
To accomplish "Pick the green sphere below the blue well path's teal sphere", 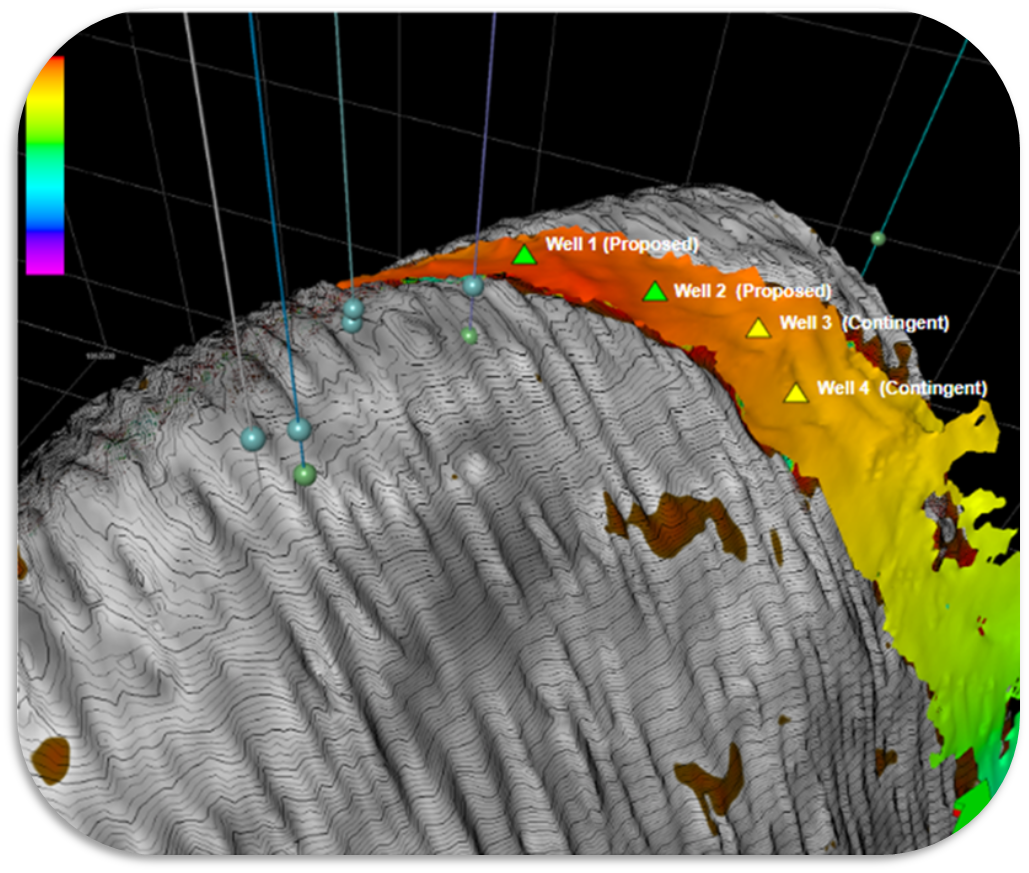I will point(305,474).
